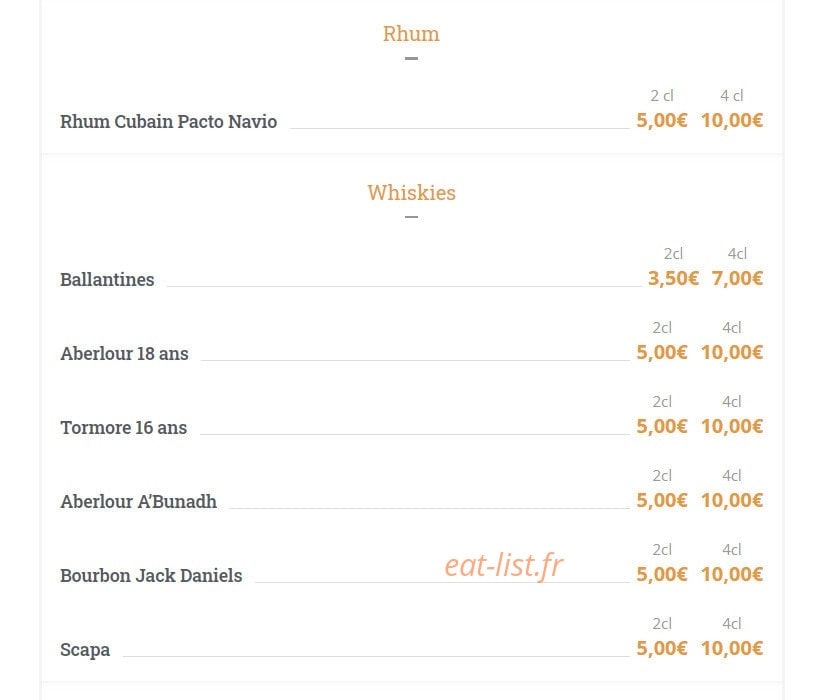Click Ballantines 7,00€ price
Image resolution: width=817 pixels, height=700 pixels.
[x=737, y=278]
